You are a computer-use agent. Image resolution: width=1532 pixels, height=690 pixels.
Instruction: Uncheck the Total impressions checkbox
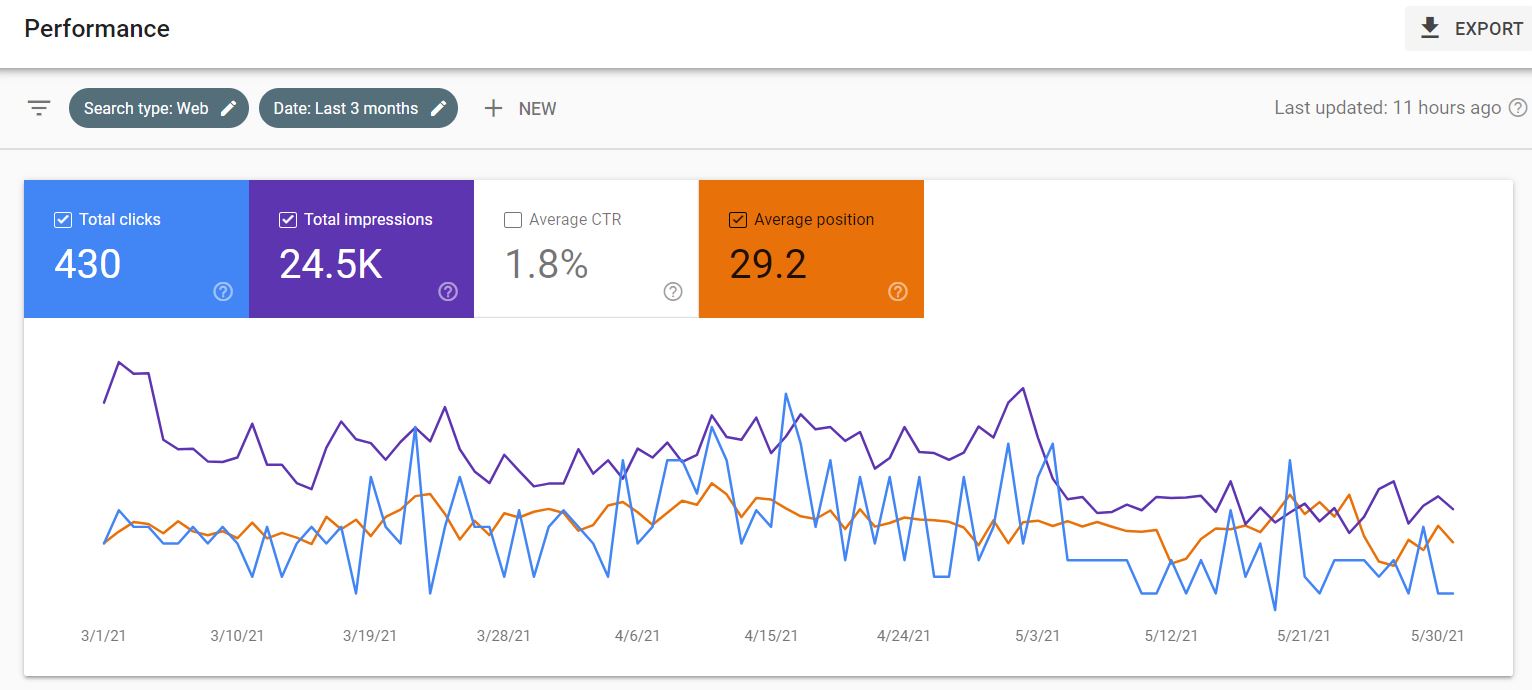[x=288, y=220]
